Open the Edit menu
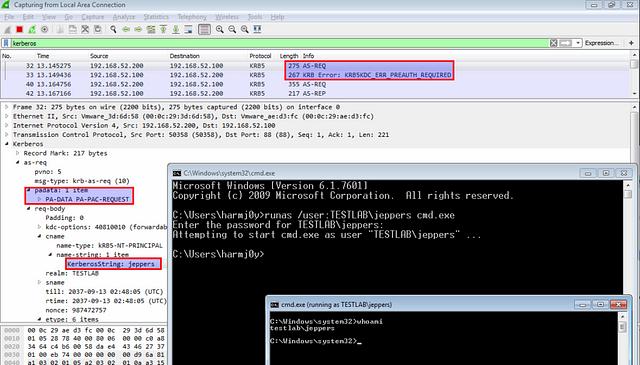The height and width of the screenshot is (365, 640). click(x=28, y=17)
